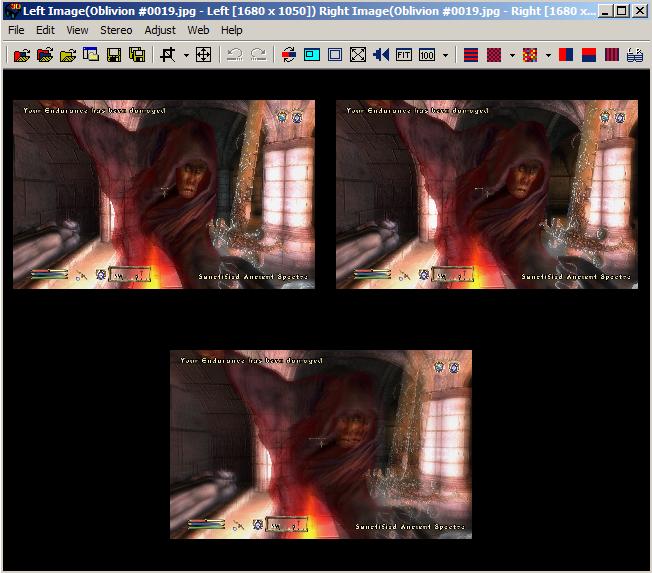
Task: Select interlaced view with red striped icon
Action: coord(471,55)
